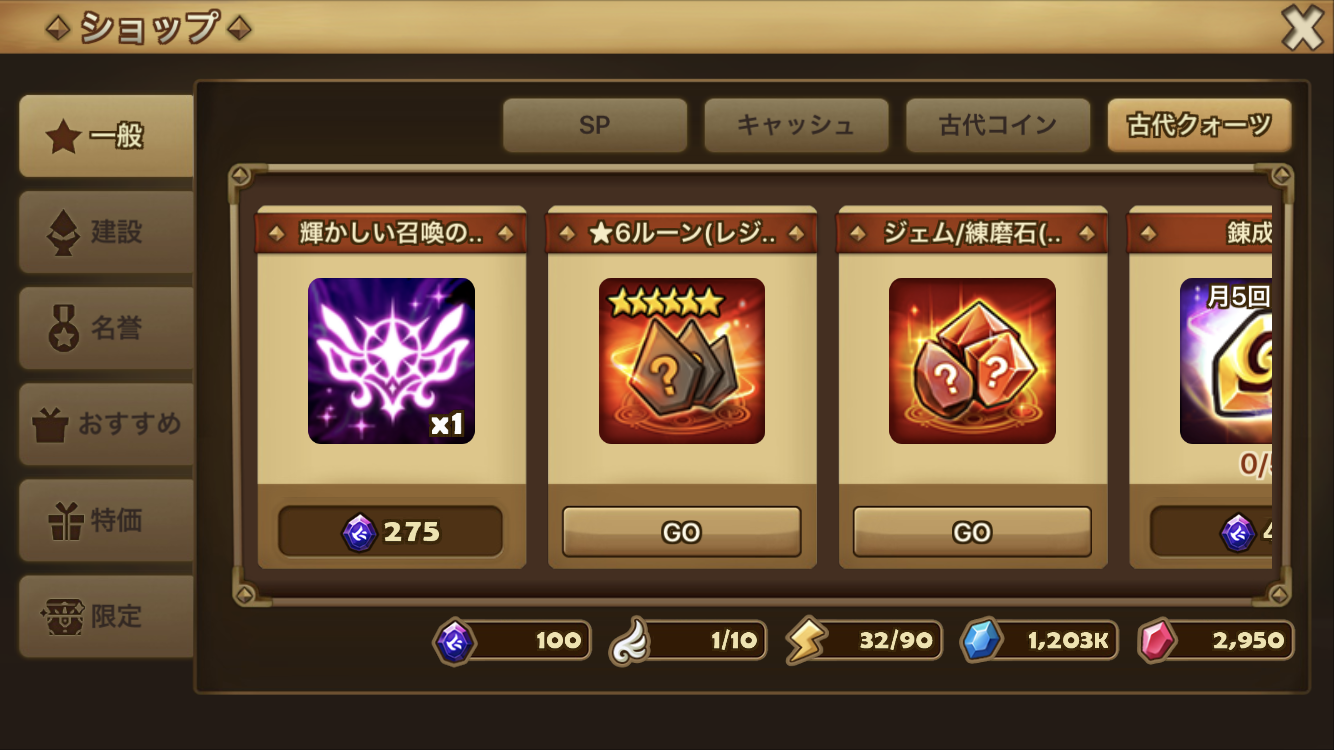Image resolution: width=1334 pixels, height=750 pixels.
Task: Select the 一般 star category
Action: click(x=106, y=136)
